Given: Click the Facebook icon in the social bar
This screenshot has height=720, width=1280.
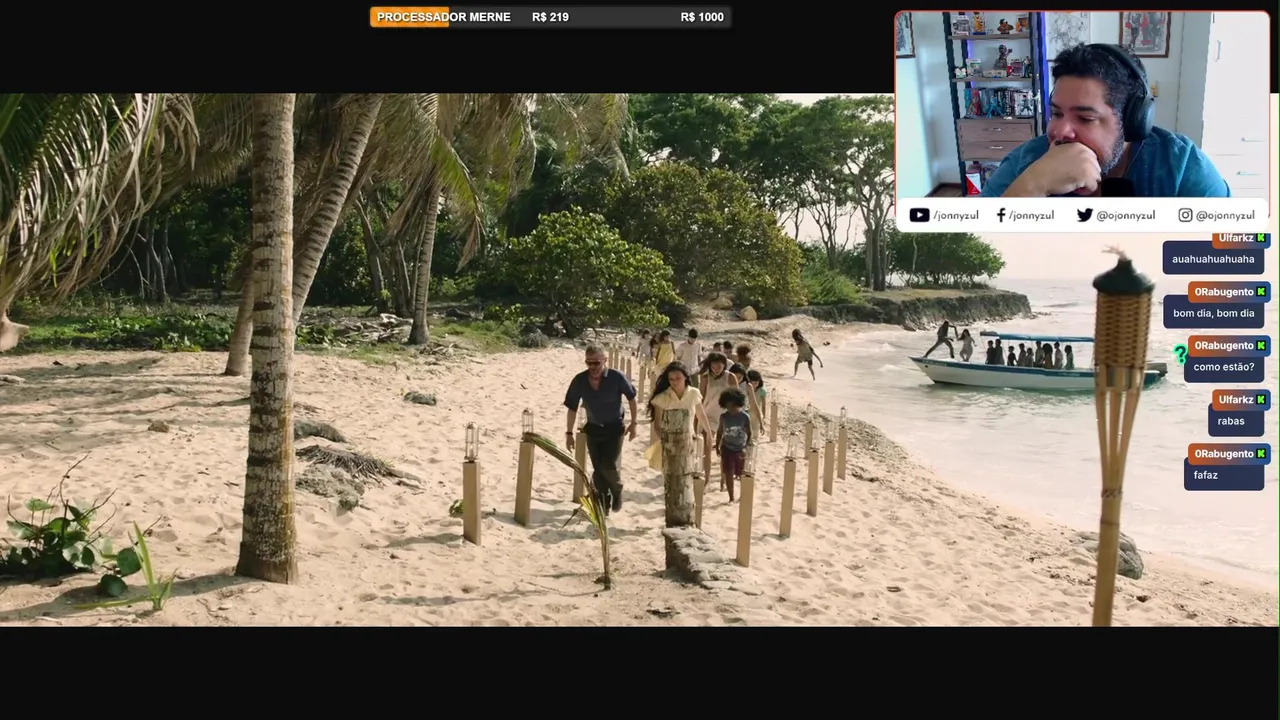Looking at the screenshot, I should click(x=1001, y=215).
